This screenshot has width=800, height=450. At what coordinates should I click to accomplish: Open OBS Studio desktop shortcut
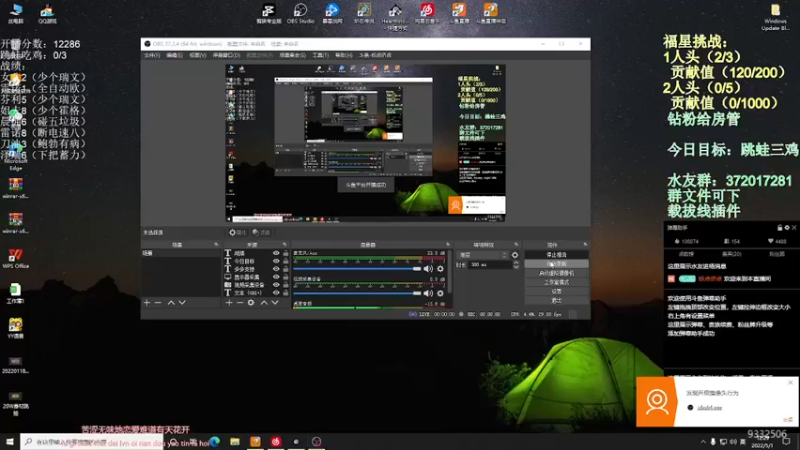pos(301,13)
